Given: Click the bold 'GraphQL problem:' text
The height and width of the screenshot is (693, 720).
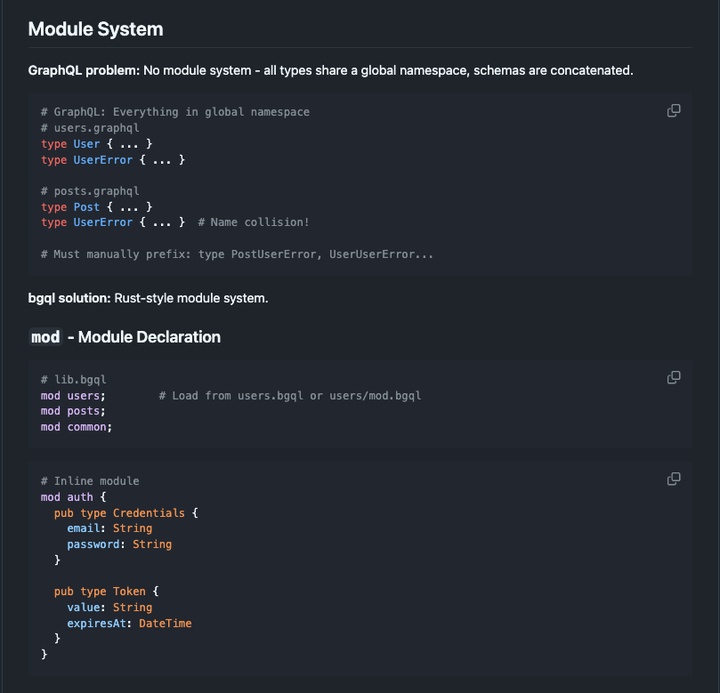Looking at the screenshot, I should 84,70.
